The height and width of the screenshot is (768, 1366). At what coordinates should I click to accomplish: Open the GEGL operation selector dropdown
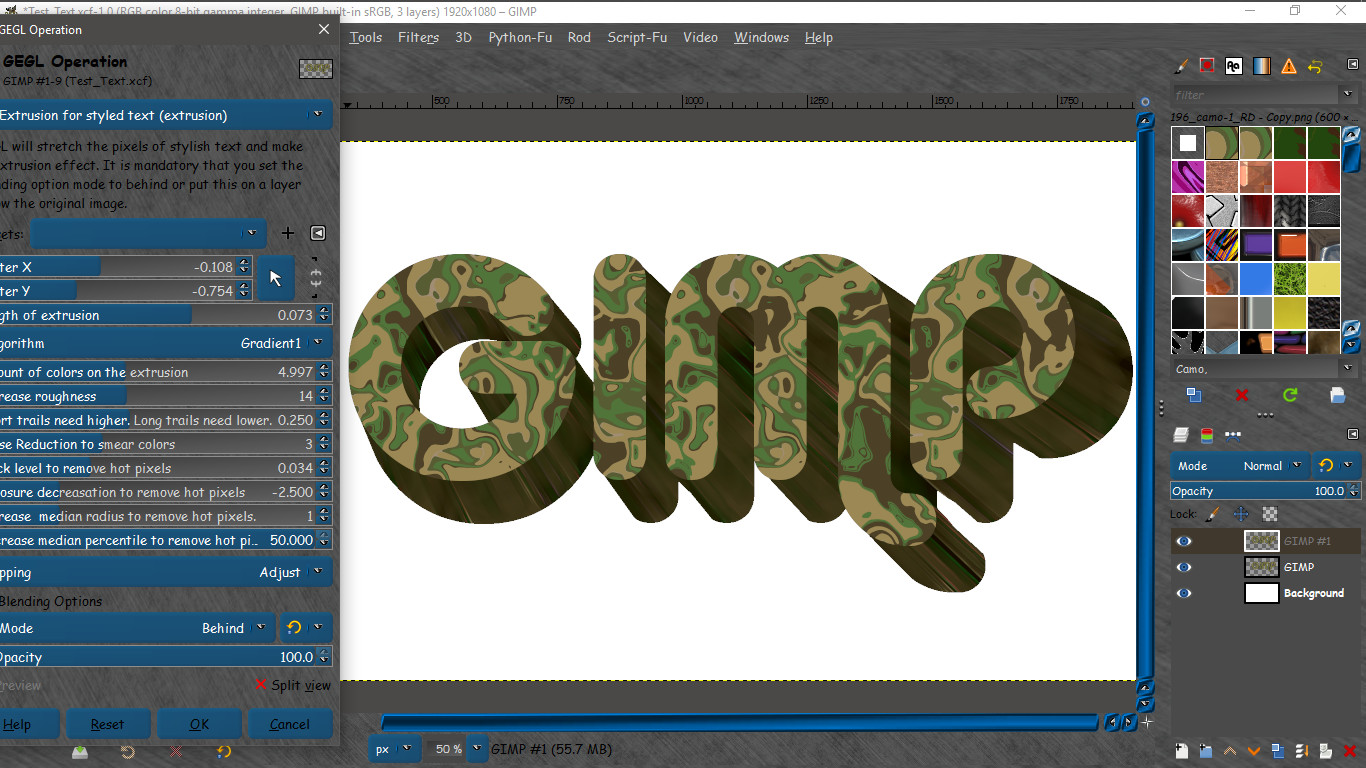coord(165,115)
